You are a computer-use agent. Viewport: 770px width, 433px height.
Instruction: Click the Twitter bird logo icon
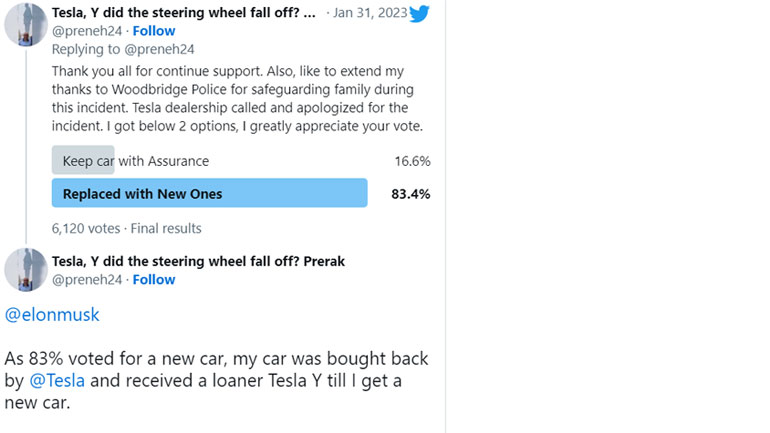point(418,13)
